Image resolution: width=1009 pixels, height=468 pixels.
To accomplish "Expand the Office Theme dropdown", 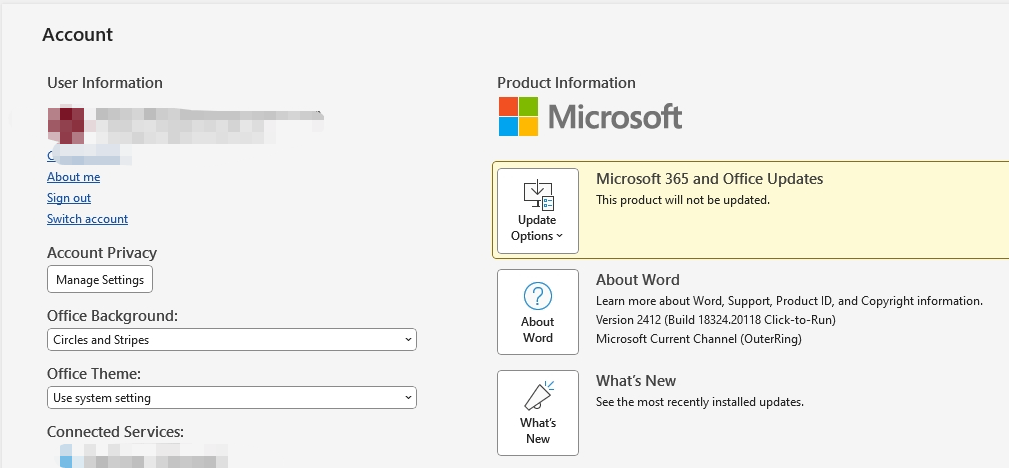I will (x=232, y=398).
